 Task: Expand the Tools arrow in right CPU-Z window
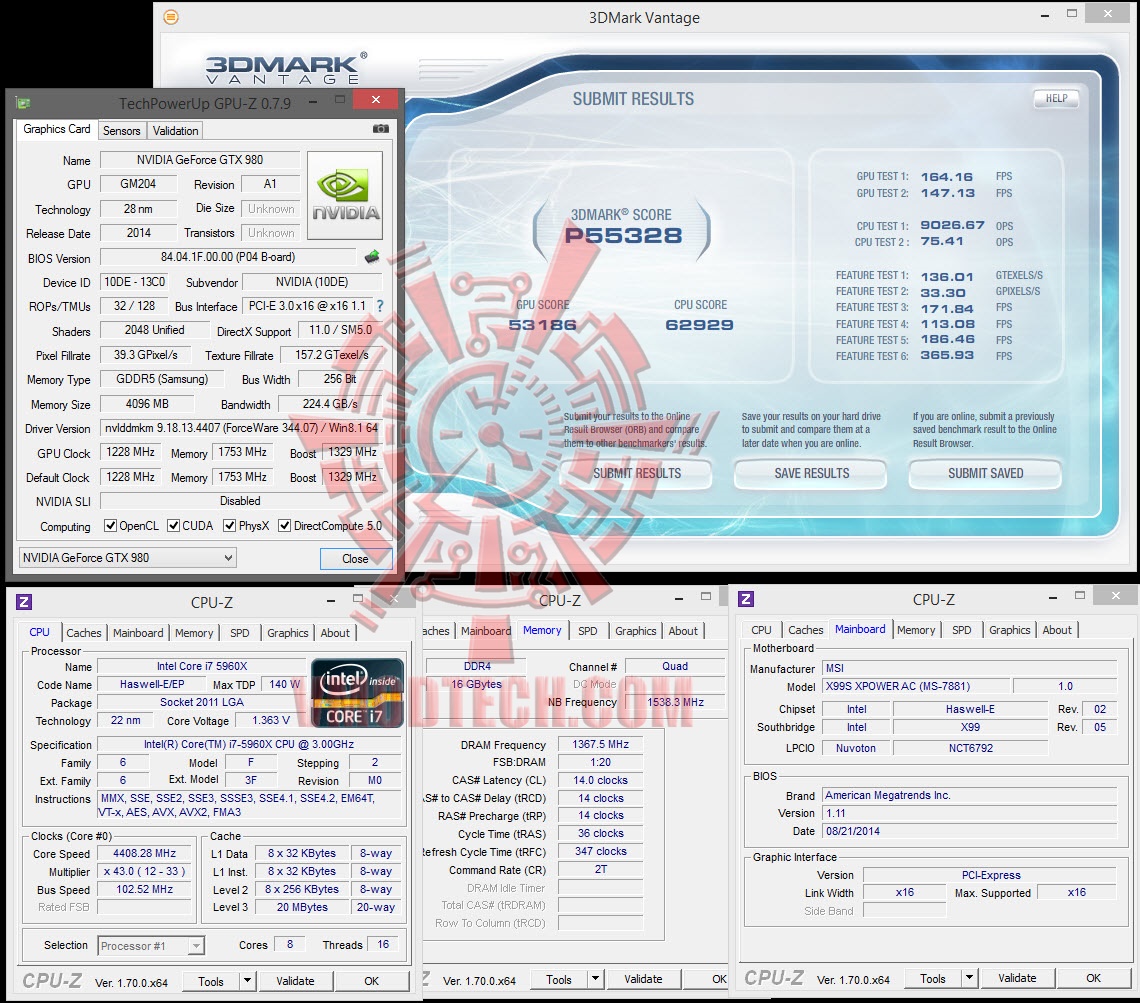[x=968, y=978]
